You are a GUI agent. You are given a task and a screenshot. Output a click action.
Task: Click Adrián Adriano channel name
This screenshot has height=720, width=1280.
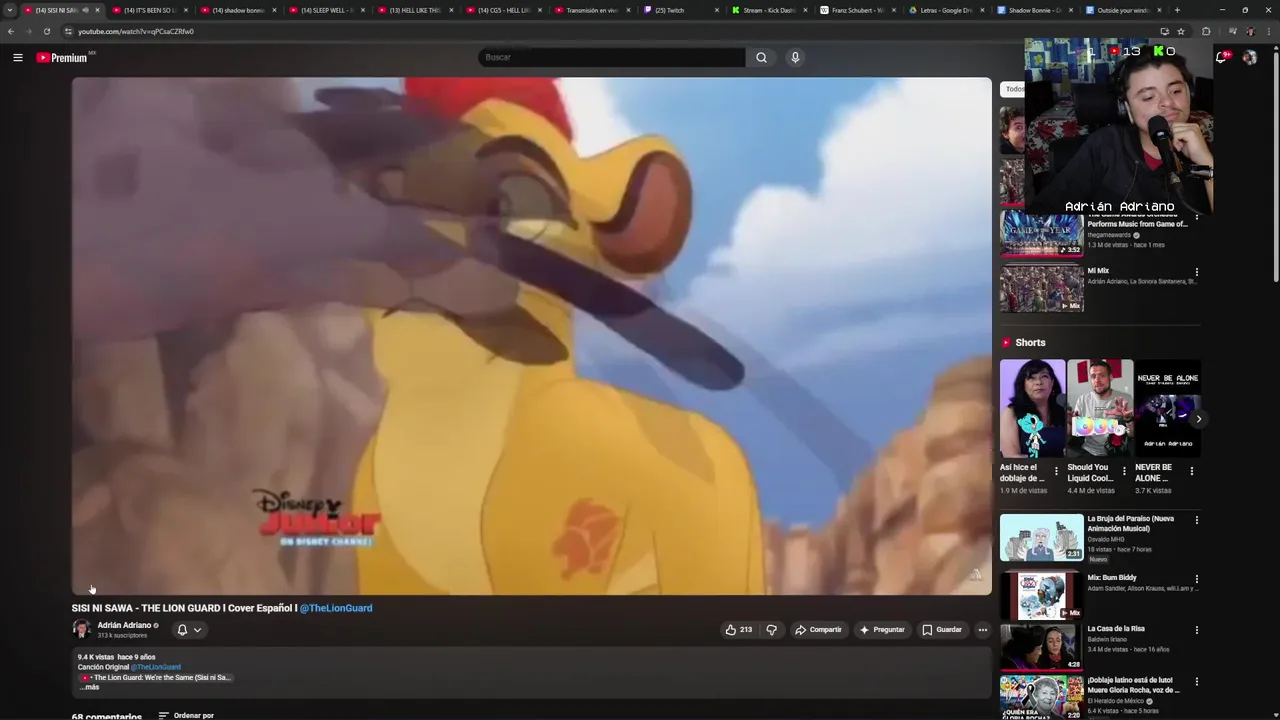(x=124, y=625)
